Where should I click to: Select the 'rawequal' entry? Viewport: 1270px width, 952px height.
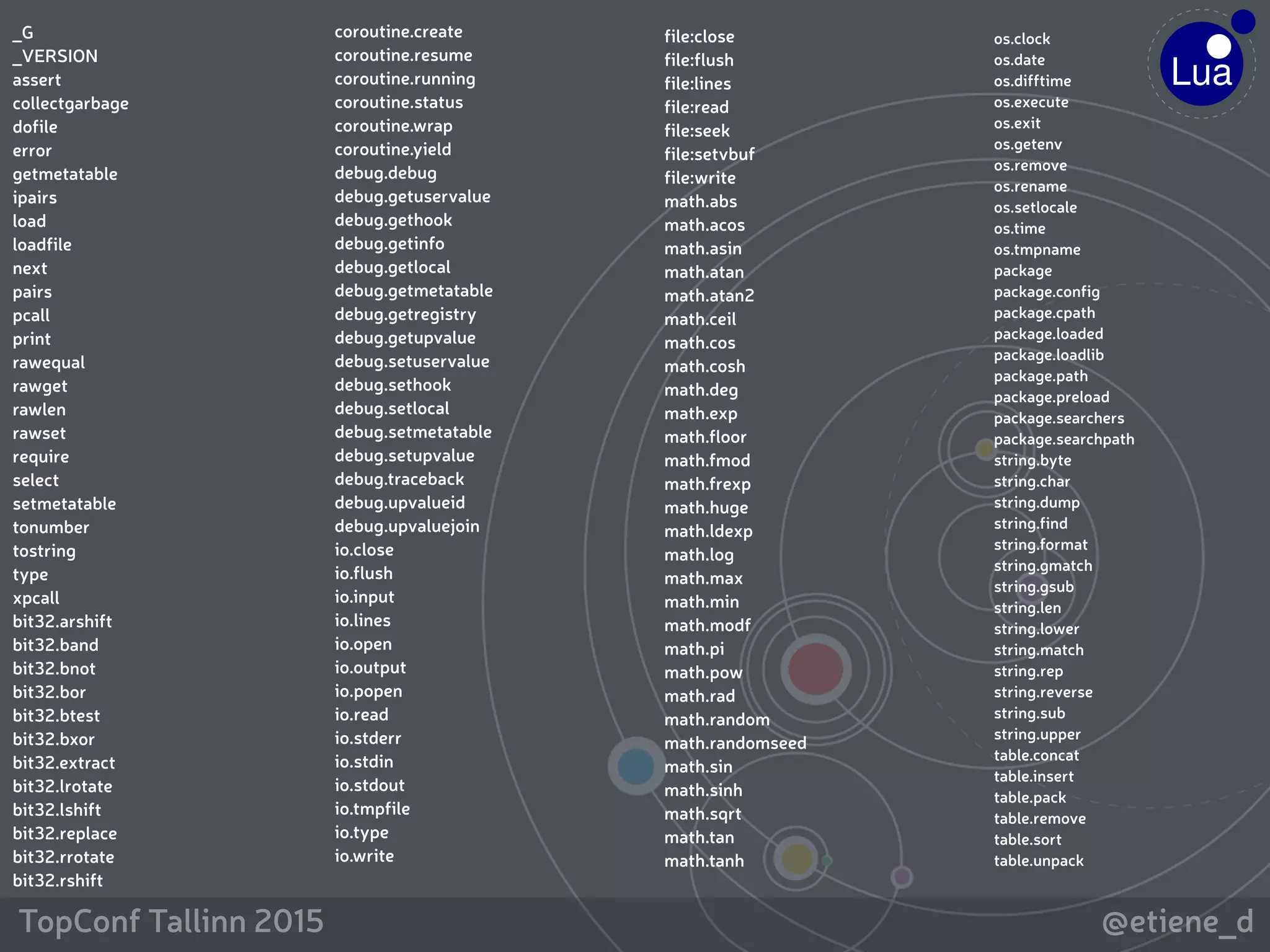49,363
